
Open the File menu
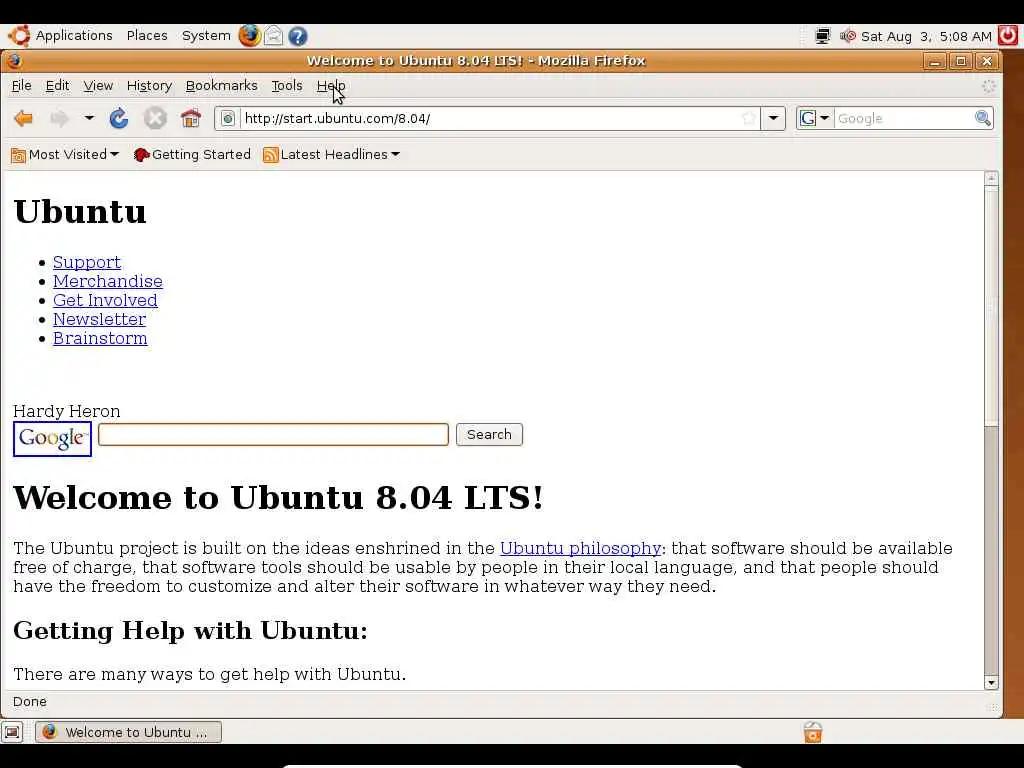pos(22,86)
